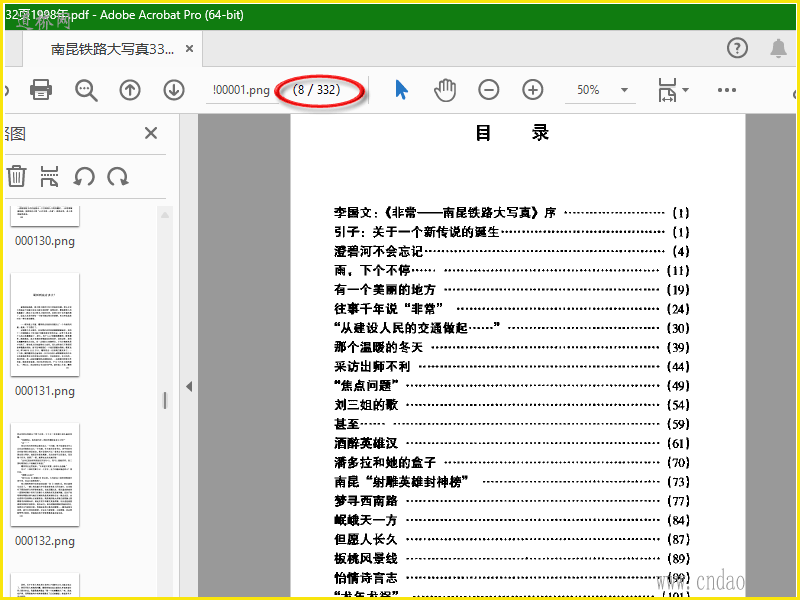Zoom in with the plus button

coord(533,90)
